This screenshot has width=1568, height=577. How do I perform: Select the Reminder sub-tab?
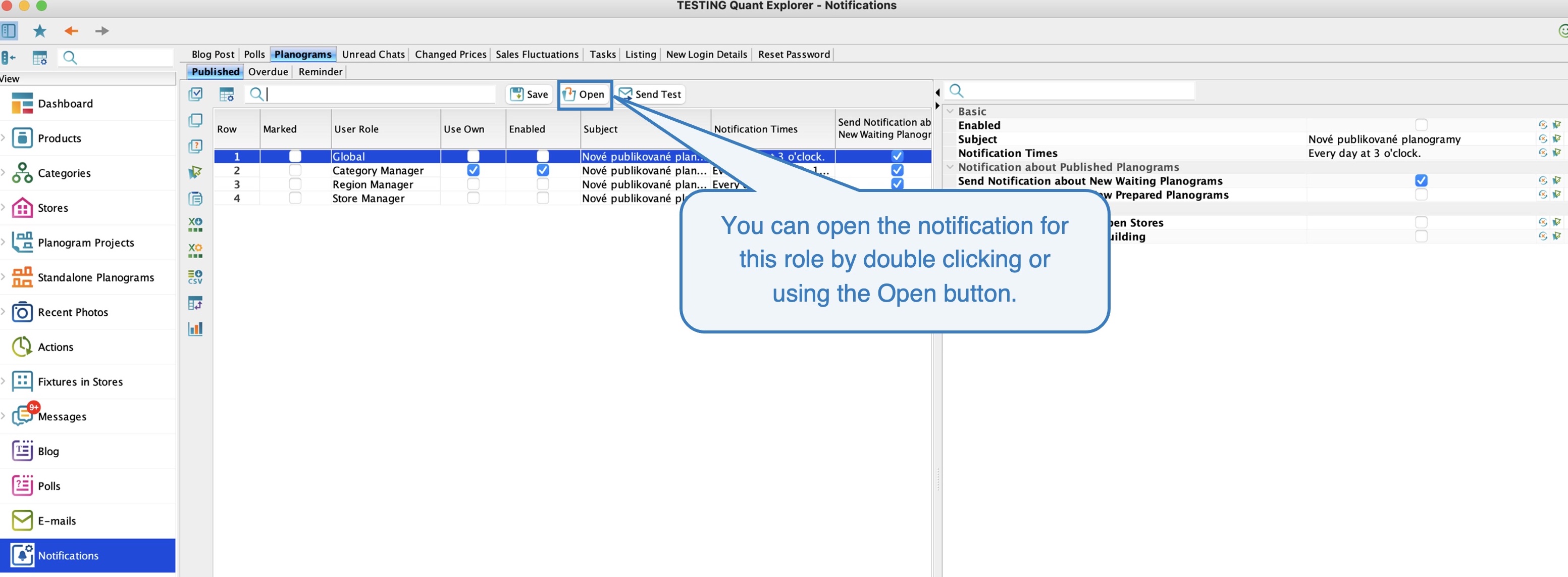click(320, 71)
